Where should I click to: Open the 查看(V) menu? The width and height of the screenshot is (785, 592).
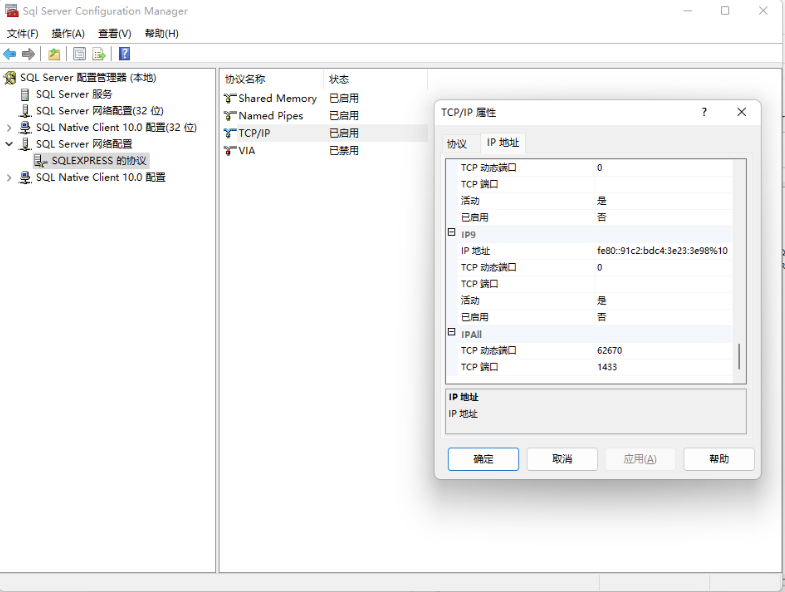(x=115, y=34)
